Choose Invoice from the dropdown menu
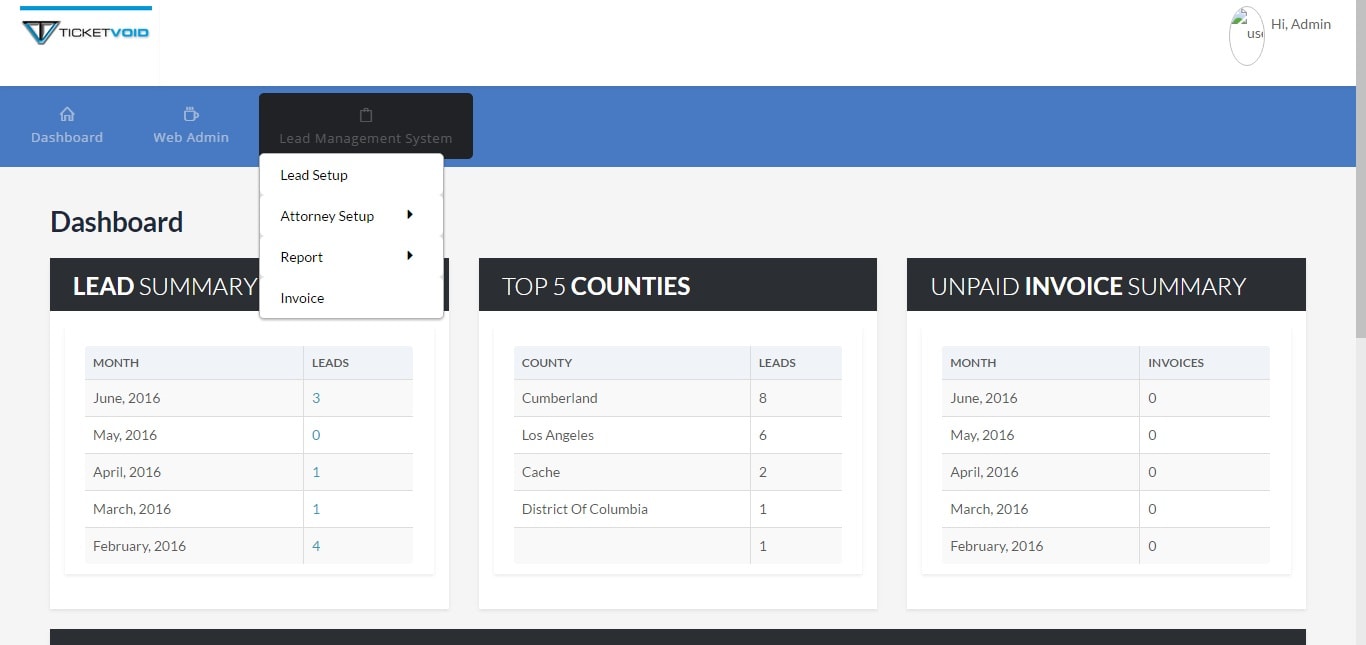Viewport: 1366px width, 645px height. click(302, 298)
